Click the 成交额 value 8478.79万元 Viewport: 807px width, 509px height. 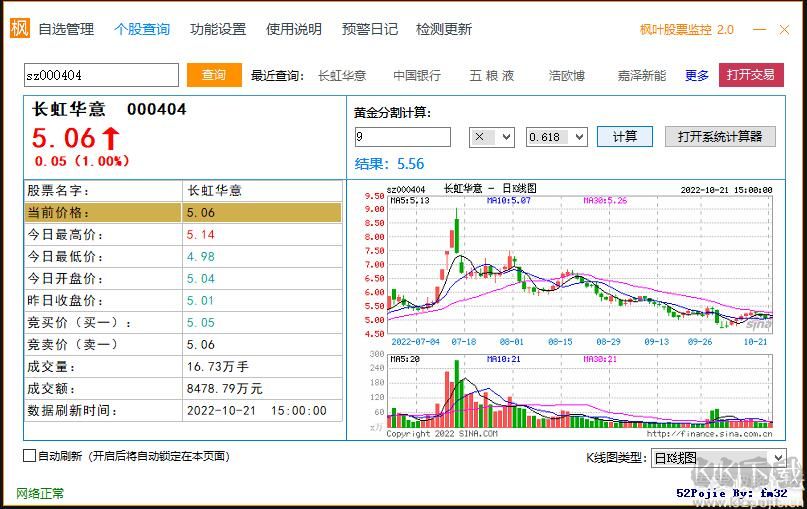tap(225, 389)
